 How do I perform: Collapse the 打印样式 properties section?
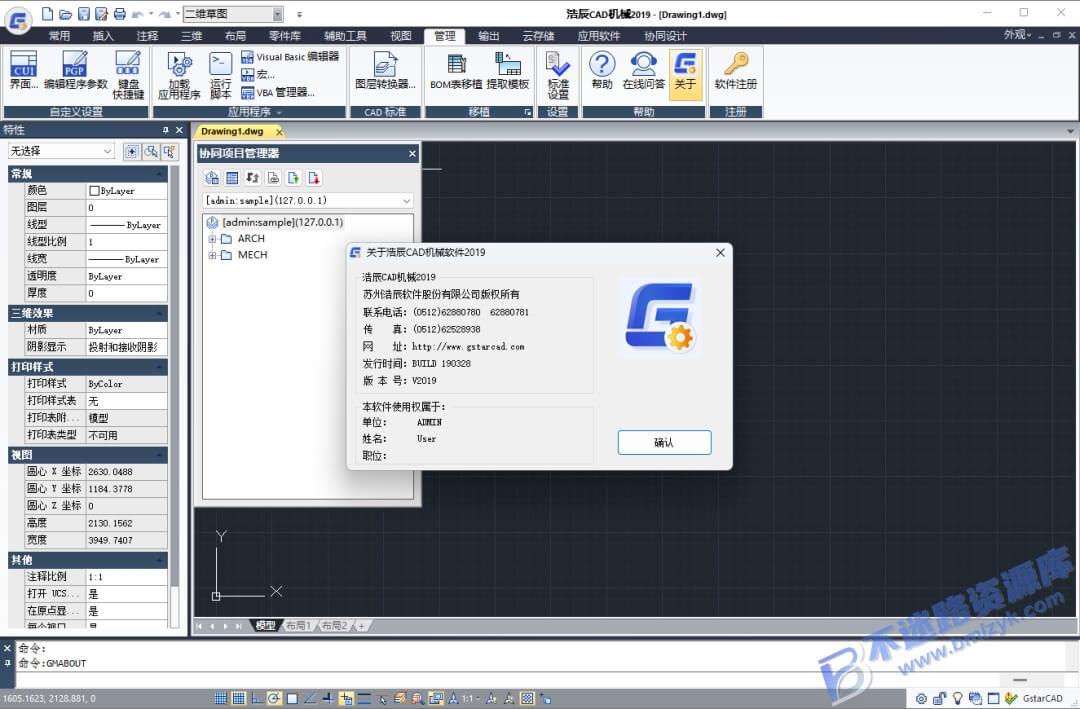160,367
